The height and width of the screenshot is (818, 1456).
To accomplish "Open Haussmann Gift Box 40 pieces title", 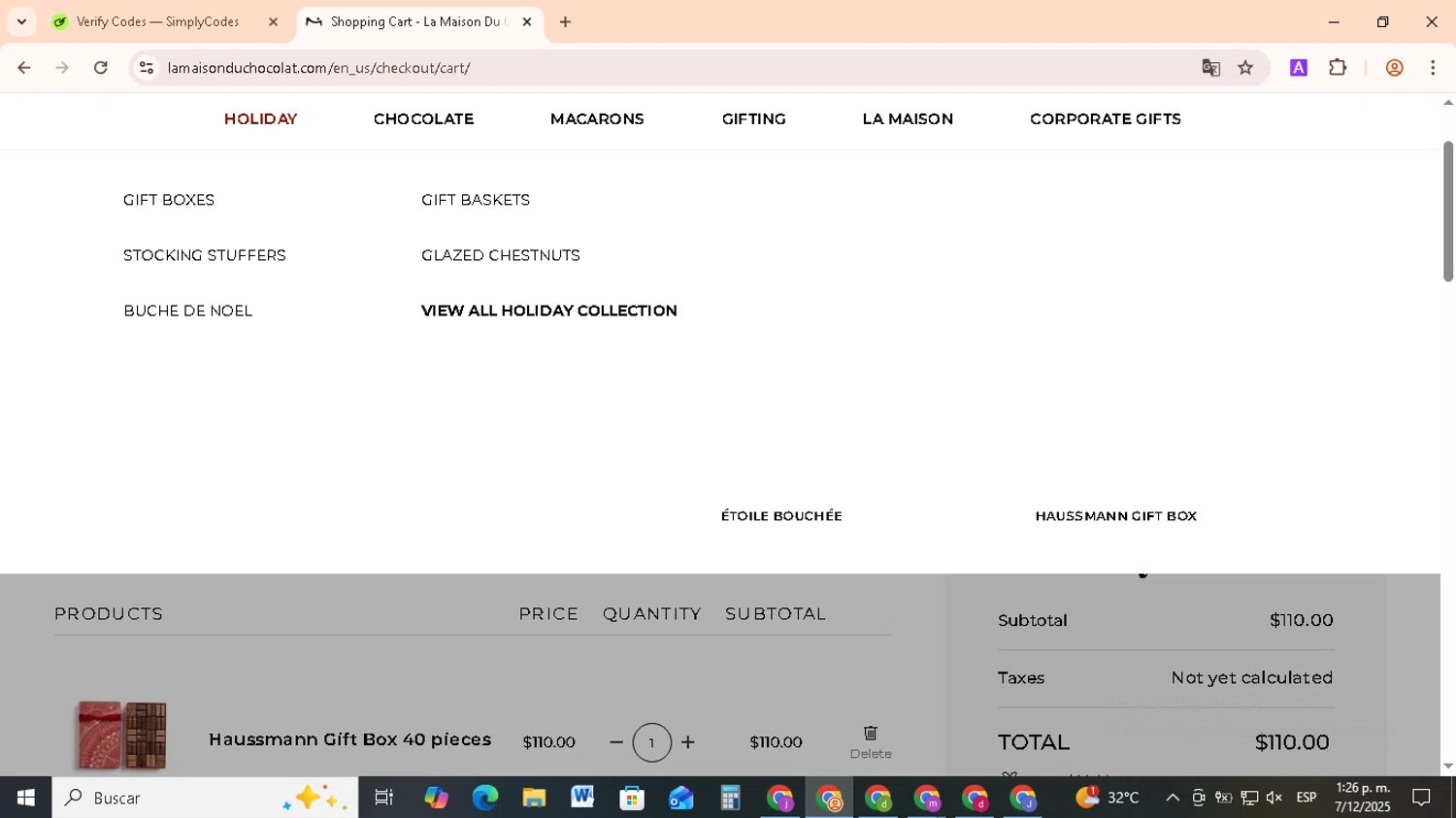I will pyautogui.click(x=349, y=739).
